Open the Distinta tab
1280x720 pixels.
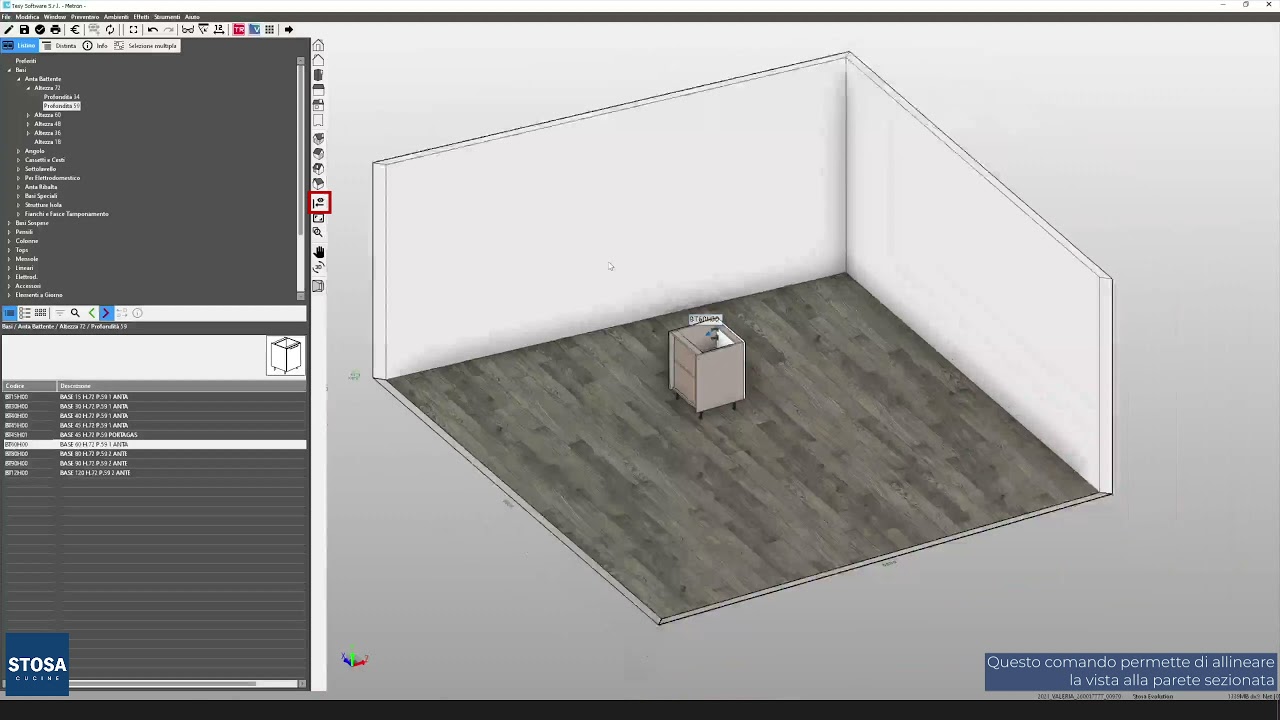(x=60, y=46)
